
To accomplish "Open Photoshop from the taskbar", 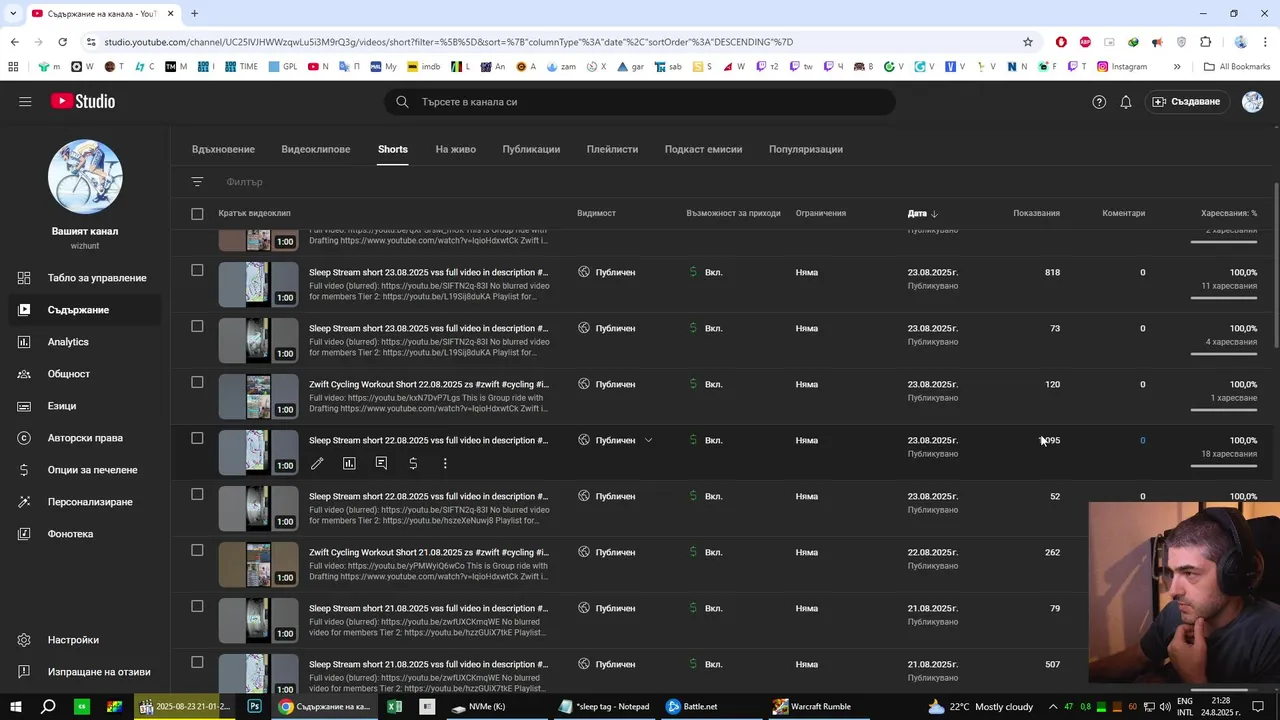I will pyautogui.click(x=254, y=707).
